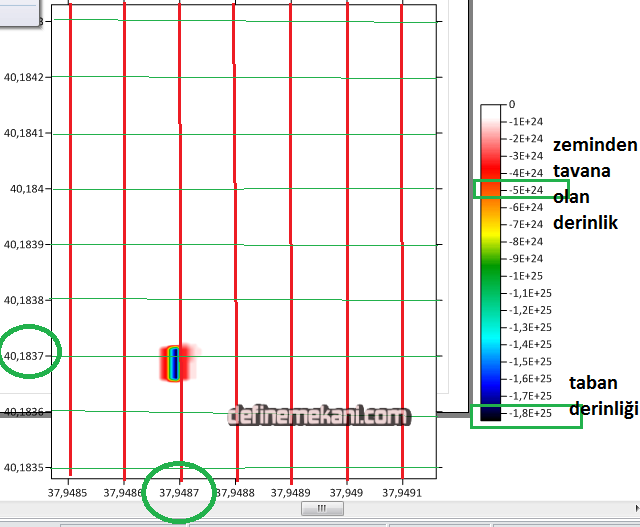Click the 40,1835 y-axis label
The width and height of the screenshot is (640, 527).
[25, 467]
